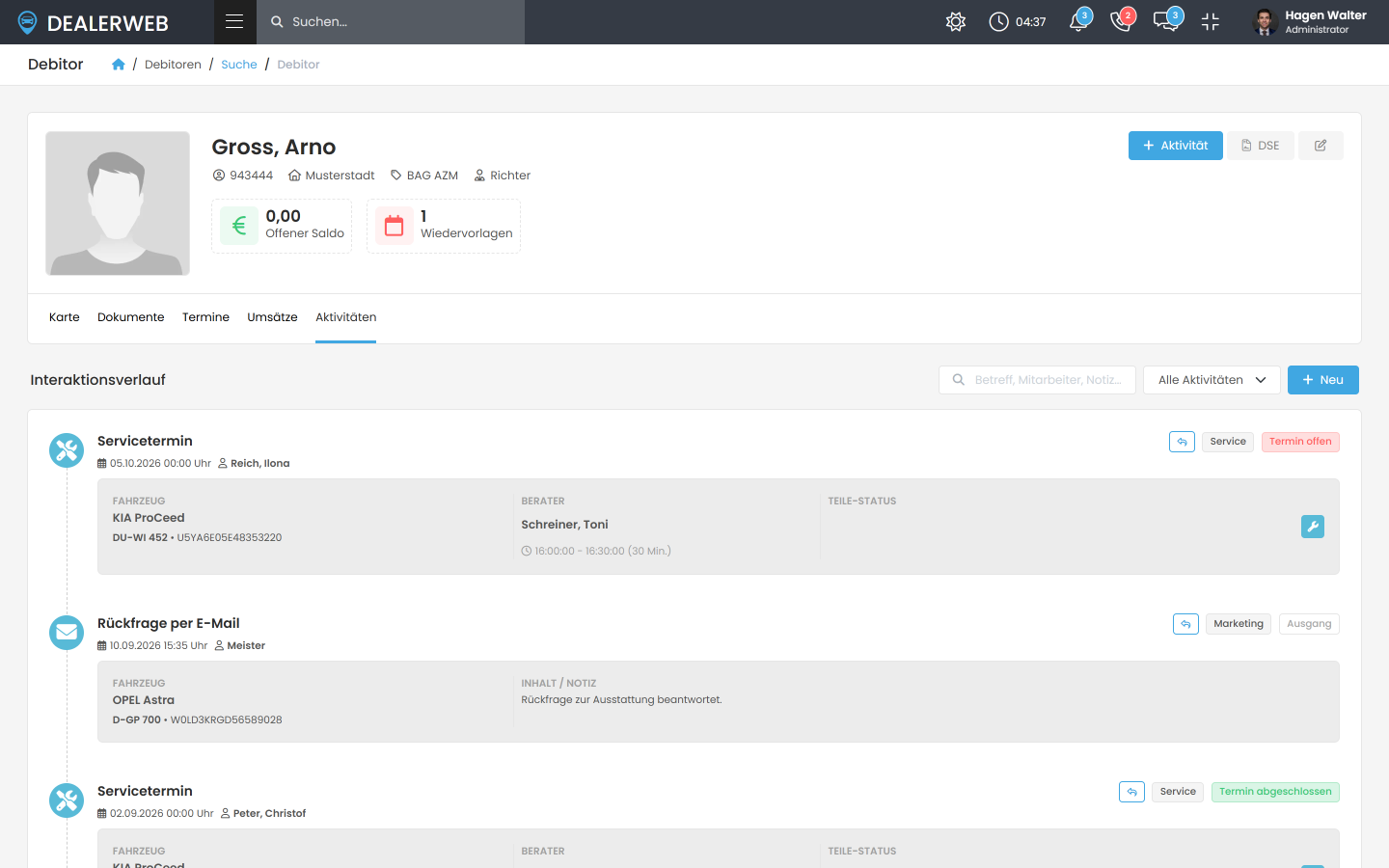This screenshot has width=1389, height=868.
Task: Focus the Betreff, Mitarbeiter, Notiz search field
Action: [x=1037, y=380]
